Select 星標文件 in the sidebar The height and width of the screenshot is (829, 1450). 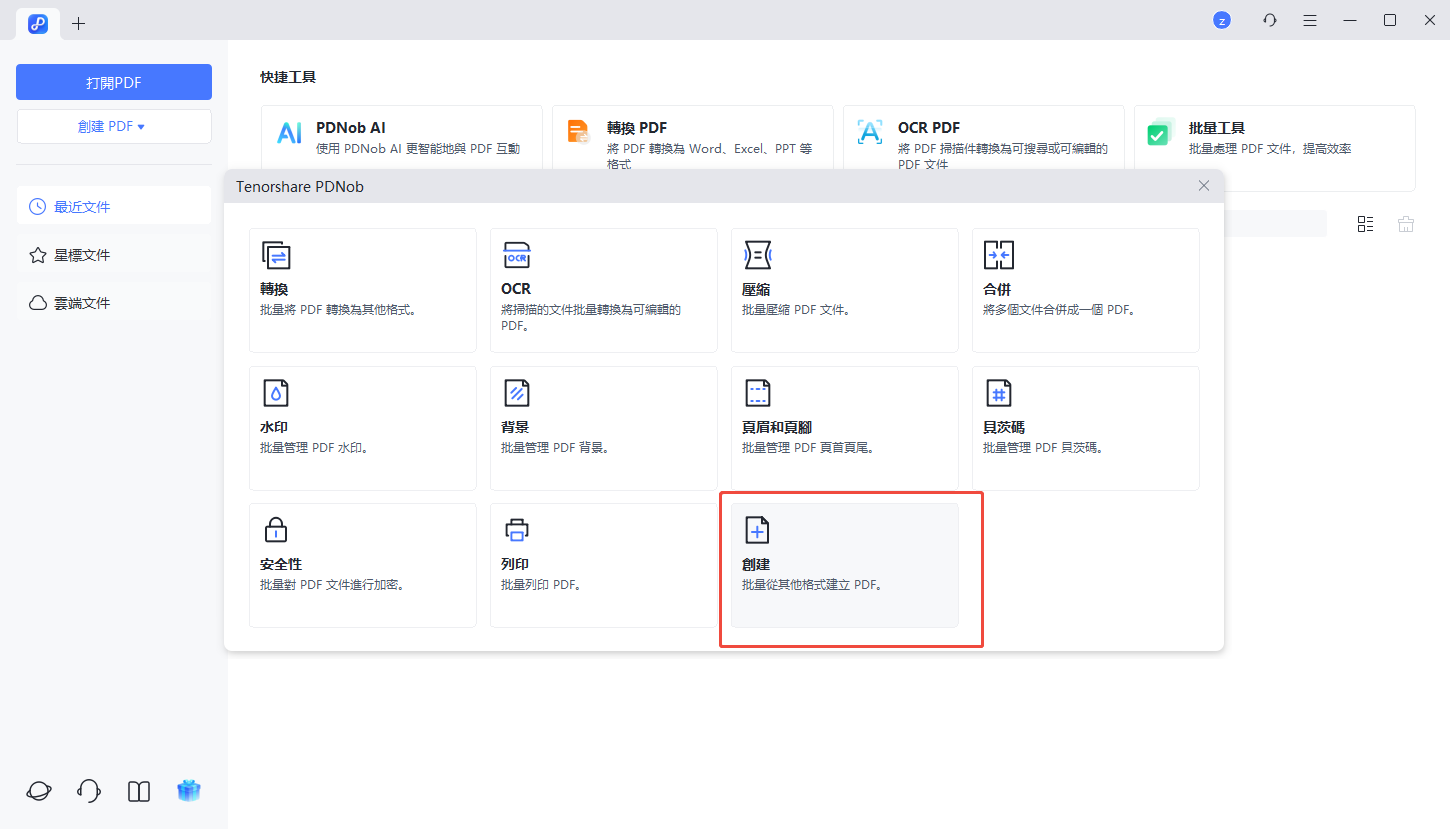coord(82,255)
